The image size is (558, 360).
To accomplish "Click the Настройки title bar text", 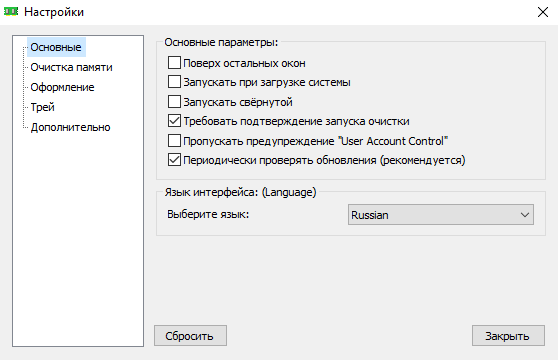I will coord(54,12).
